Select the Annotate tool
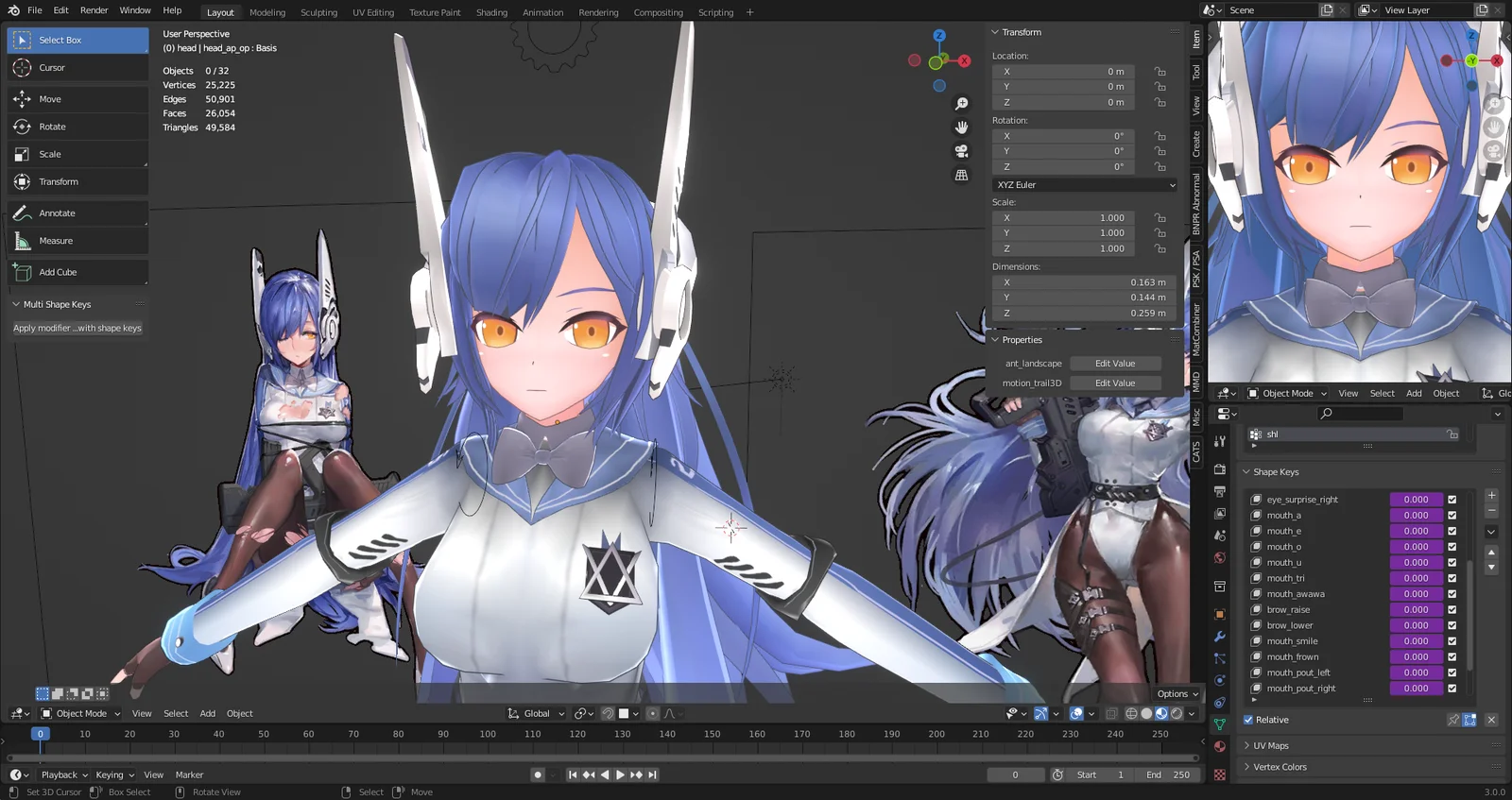Screen dimensions: 1512x800 (x=77, y=213)
